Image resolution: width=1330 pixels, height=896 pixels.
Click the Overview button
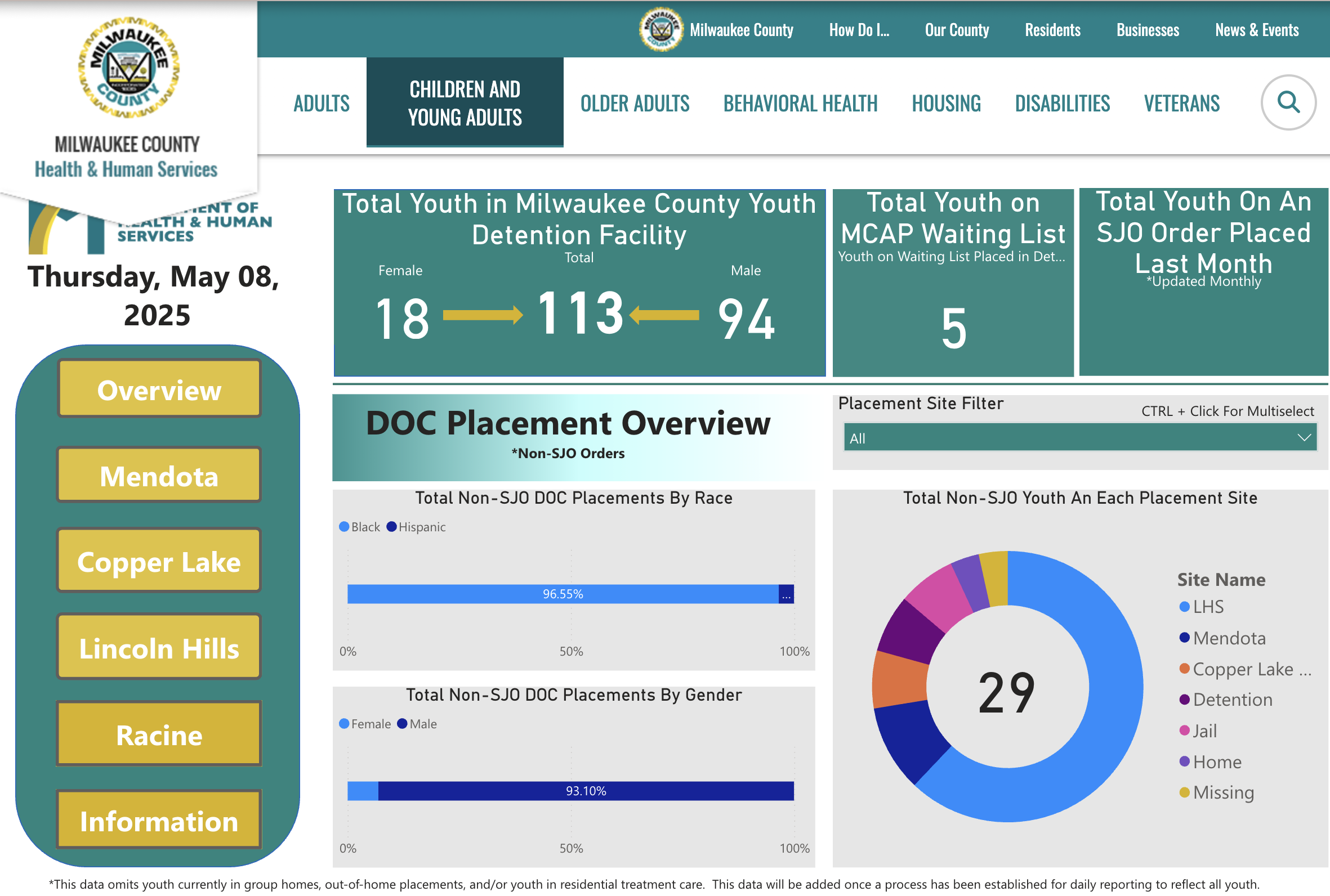click(x=159, y=388)
